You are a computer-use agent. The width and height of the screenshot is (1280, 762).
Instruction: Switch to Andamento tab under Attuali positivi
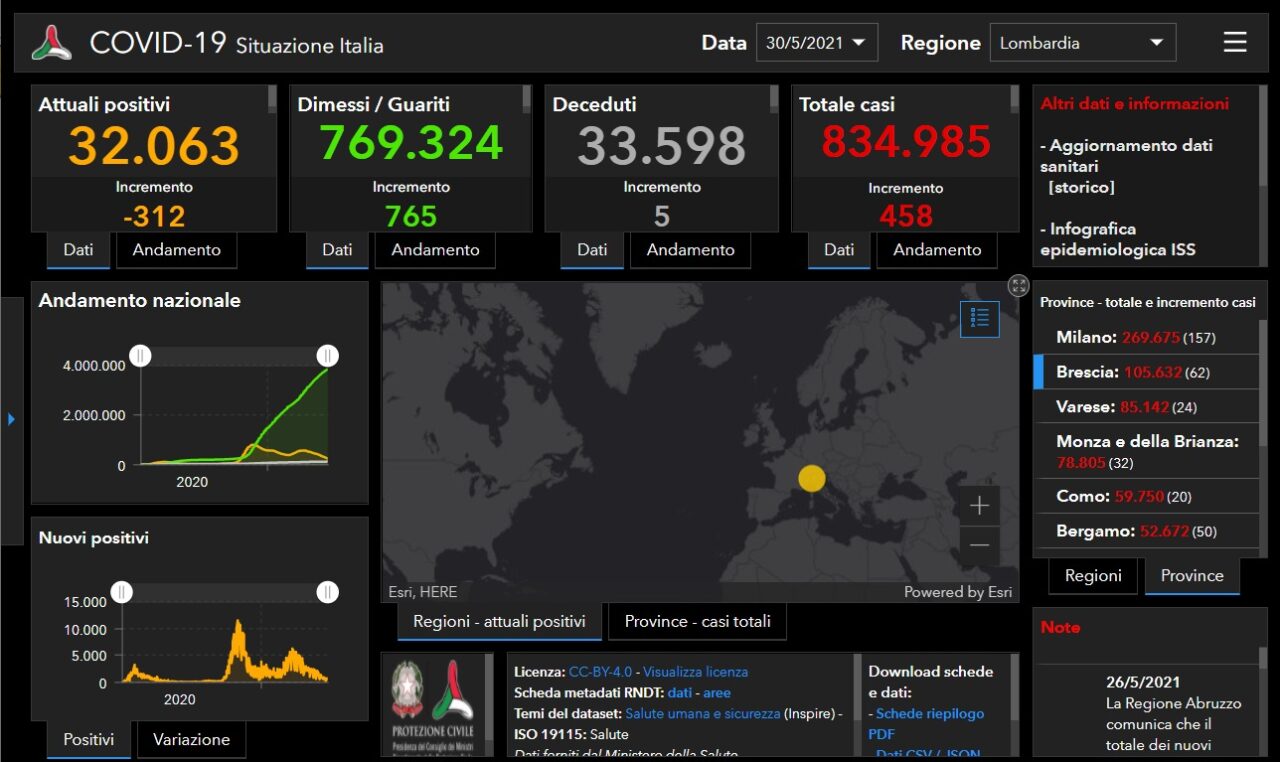point(176,250)
